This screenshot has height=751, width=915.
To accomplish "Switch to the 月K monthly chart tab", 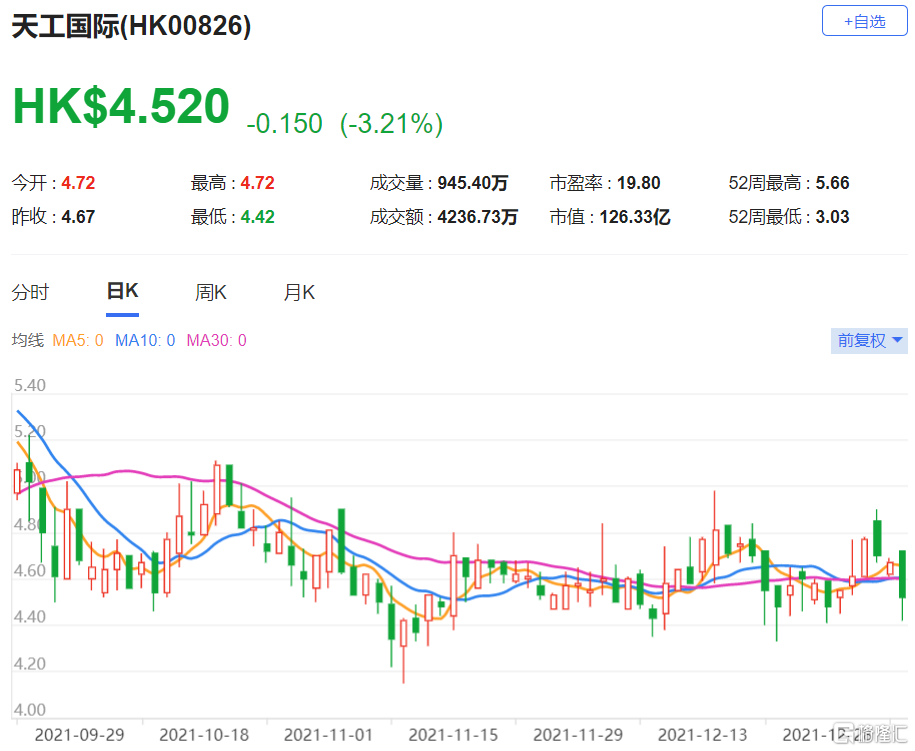I will click(x=299, y=293).
